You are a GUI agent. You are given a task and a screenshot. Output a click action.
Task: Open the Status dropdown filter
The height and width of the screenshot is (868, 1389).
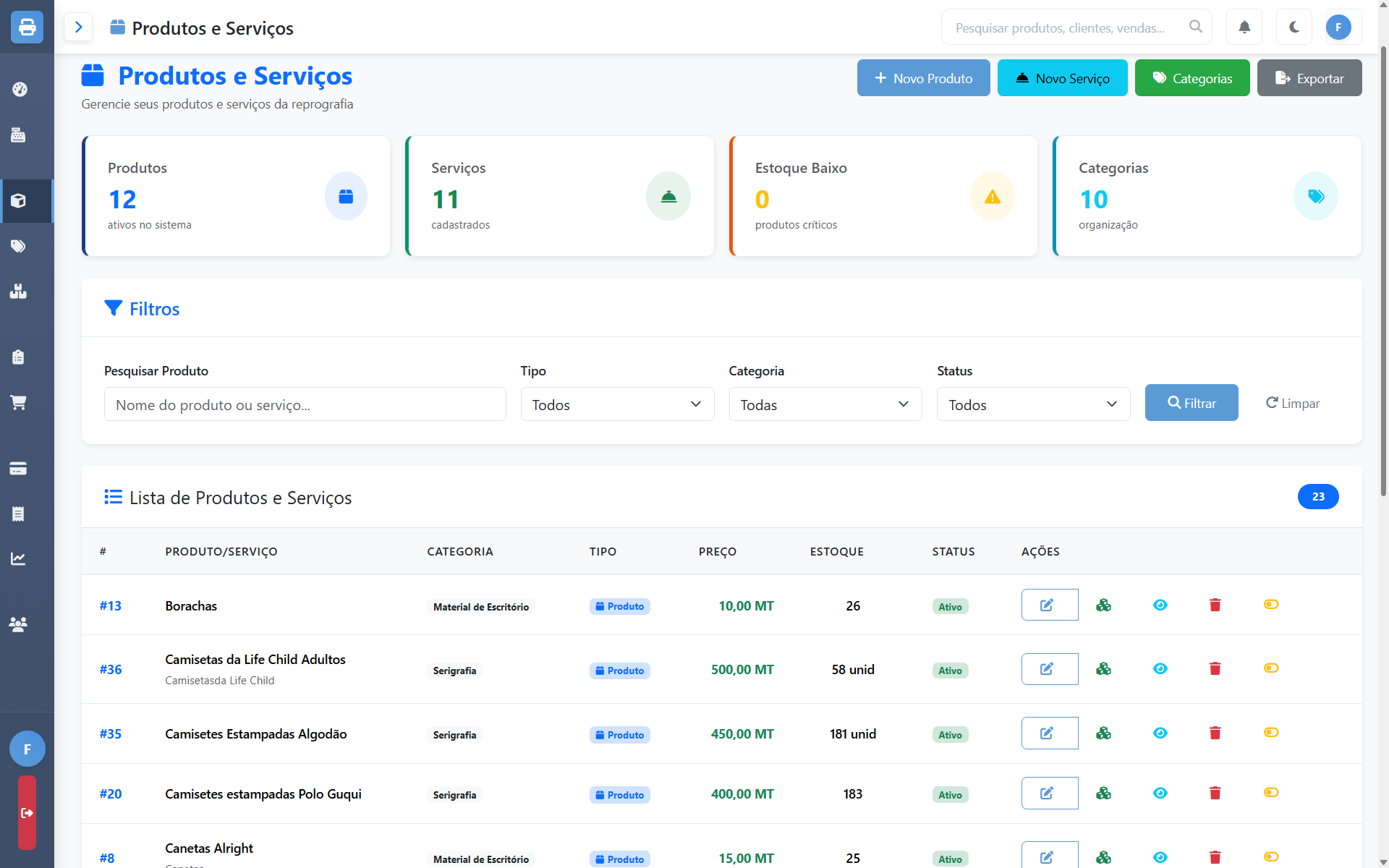coord(1032,404)
